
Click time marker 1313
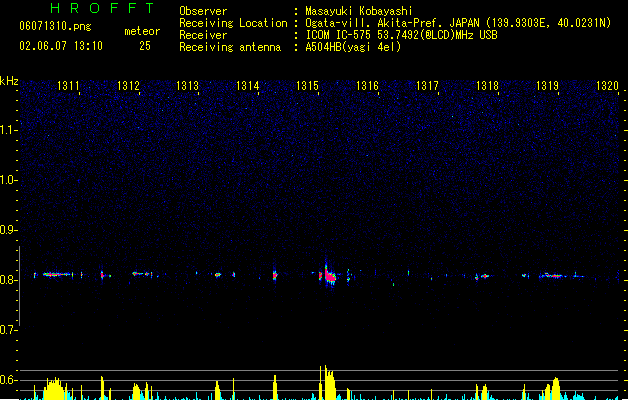click(187, 86)
